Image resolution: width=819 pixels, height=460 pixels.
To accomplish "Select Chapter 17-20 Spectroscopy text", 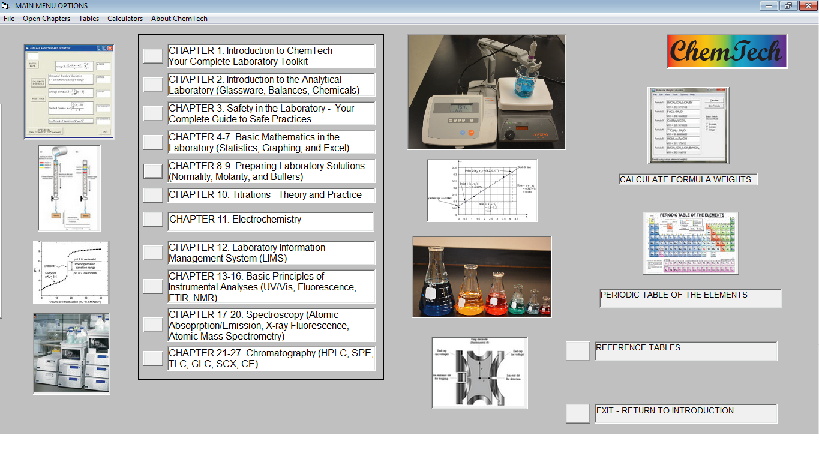I will point(271,325).
